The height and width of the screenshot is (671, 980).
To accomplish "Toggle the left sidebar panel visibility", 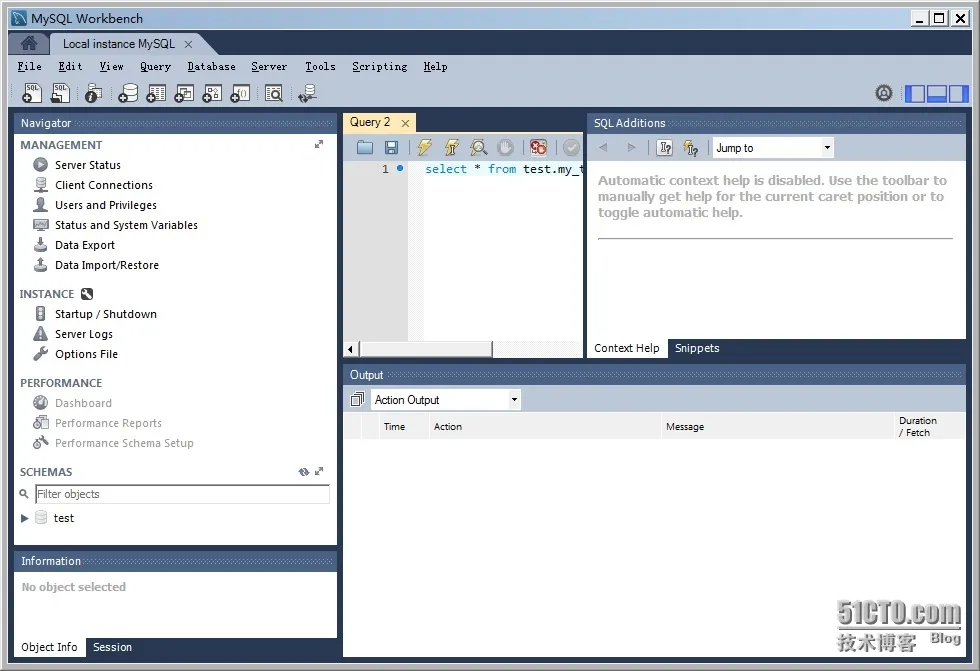I will [x=915, y=94].
